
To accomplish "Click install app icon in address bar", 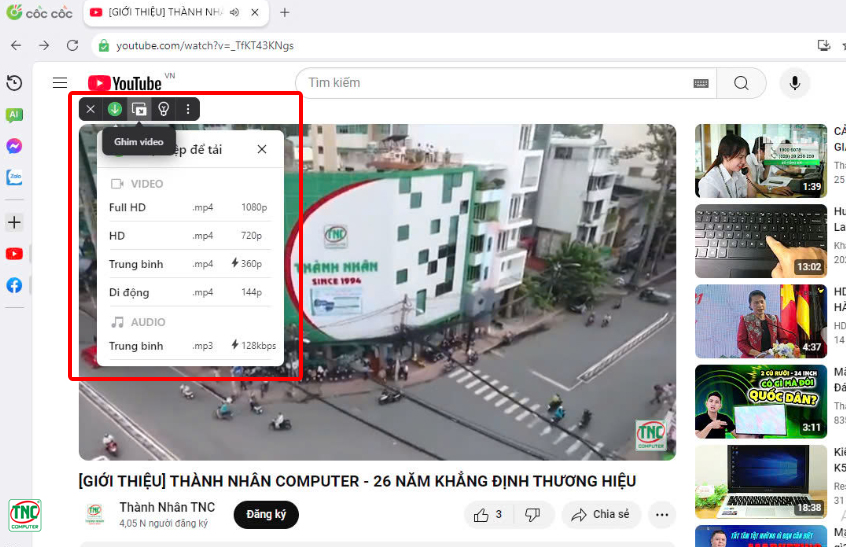I will pos(823,46).
